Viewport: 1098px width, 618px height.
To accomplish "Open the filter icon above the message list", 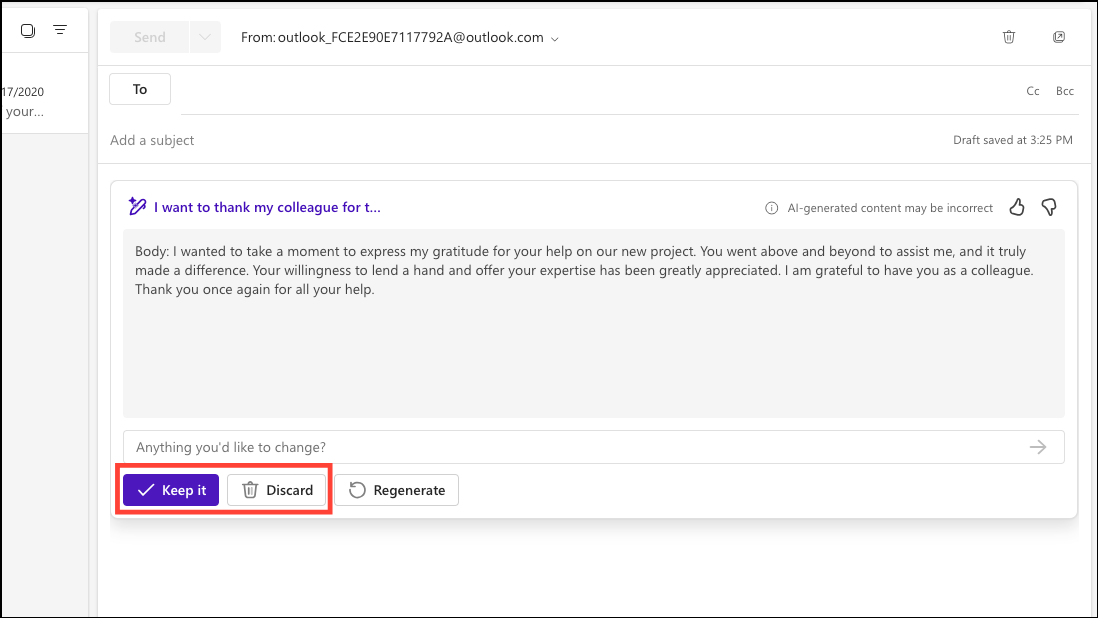I will tap(60, 29).
